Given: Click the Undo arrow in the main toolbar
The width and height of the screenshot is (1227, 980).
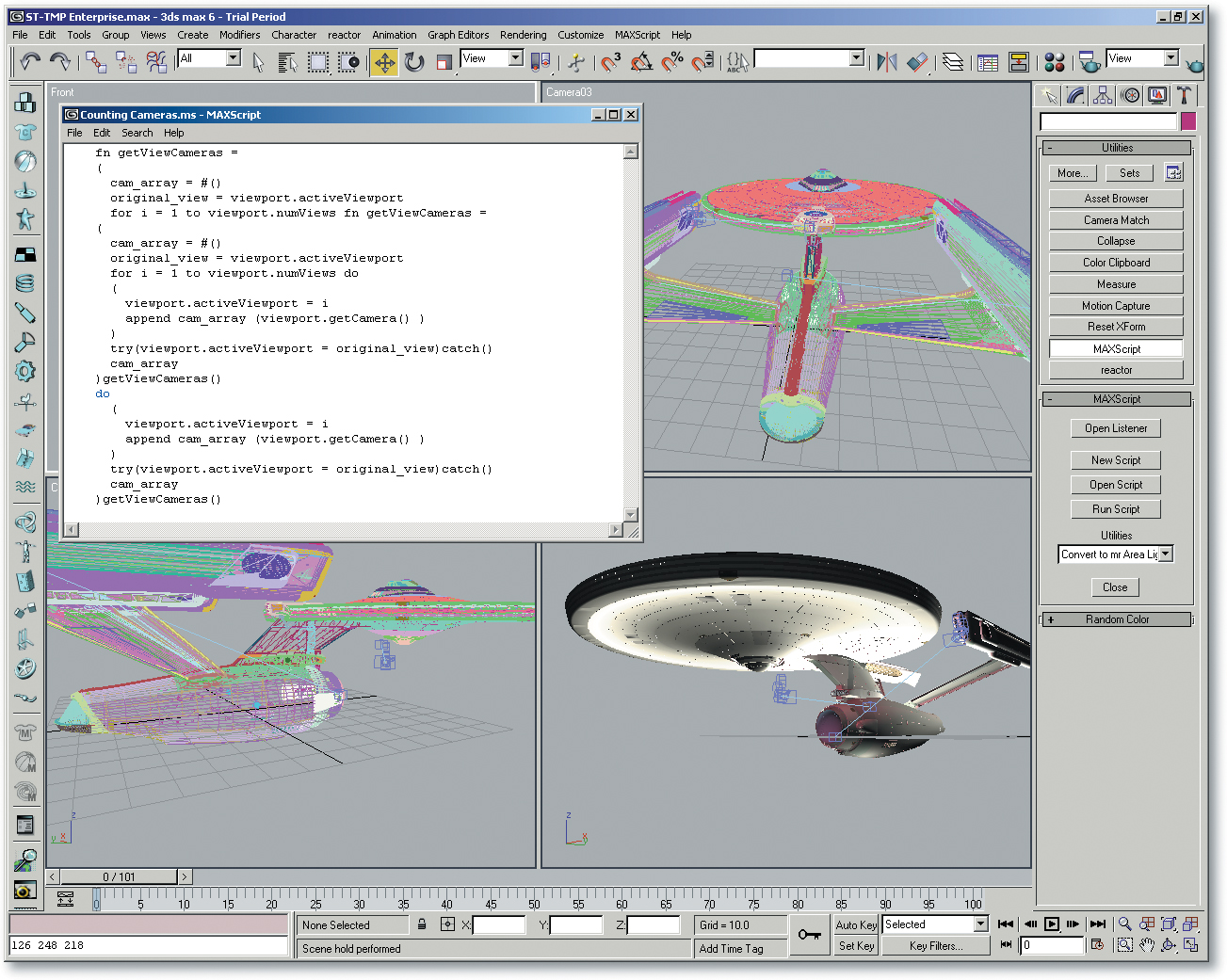Looking at the screenshot, I should (x=30, y=62).
